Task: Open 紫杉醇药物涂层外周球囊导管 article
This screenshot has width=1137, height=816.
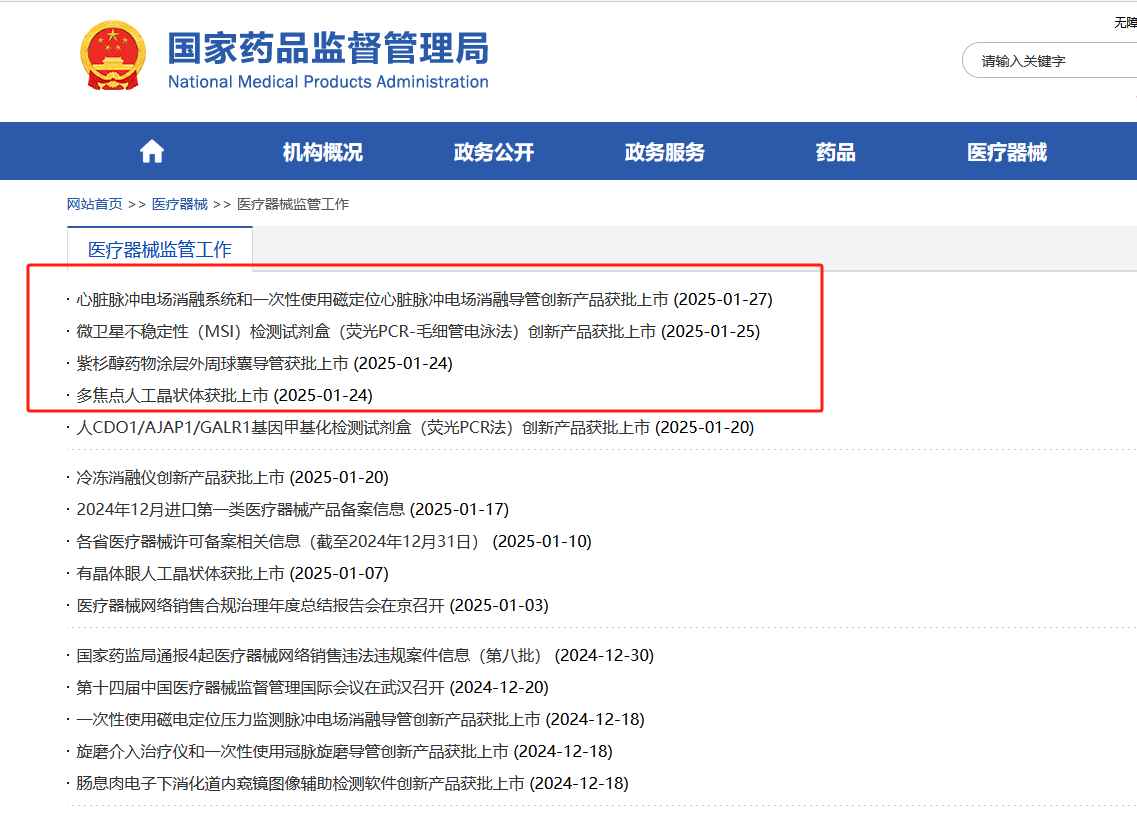Action: 265,363
